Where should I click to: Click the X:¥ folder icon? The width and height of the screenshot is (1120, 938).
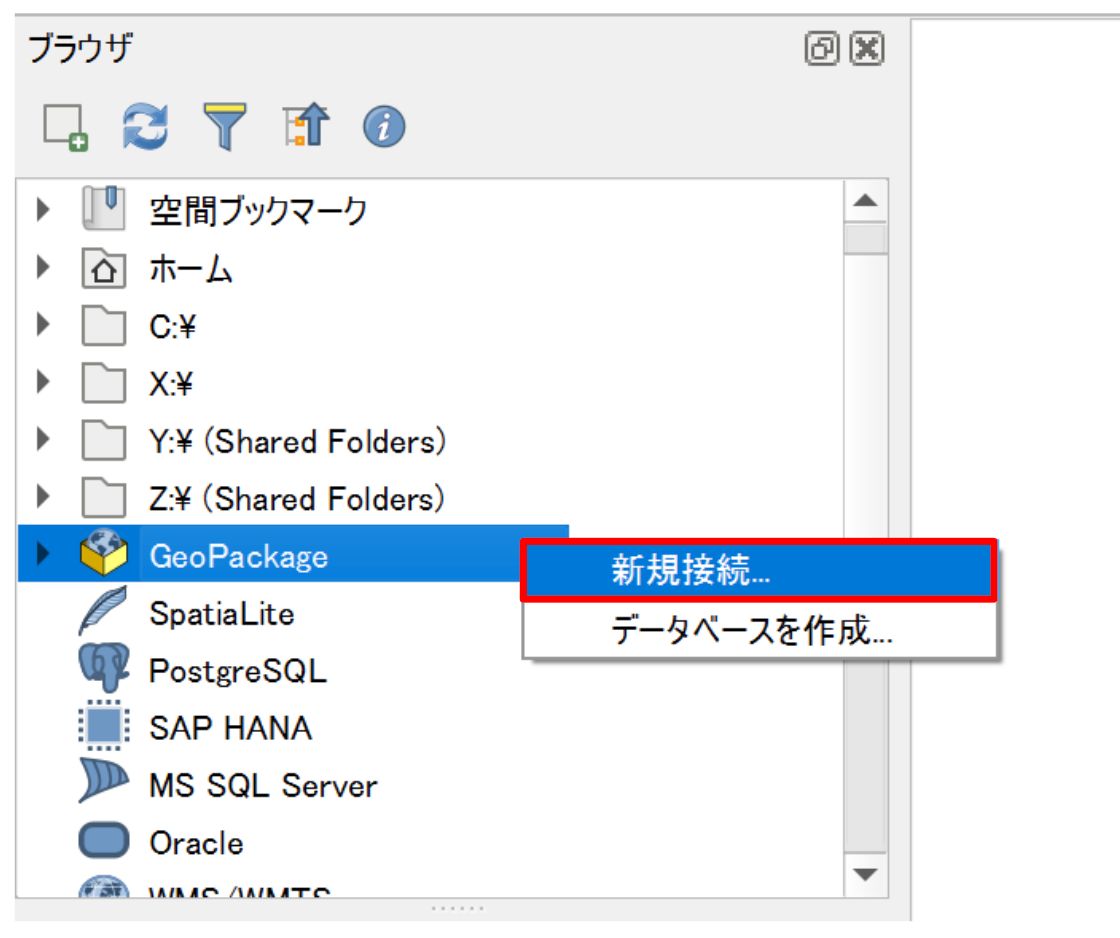tap(104, 384)
